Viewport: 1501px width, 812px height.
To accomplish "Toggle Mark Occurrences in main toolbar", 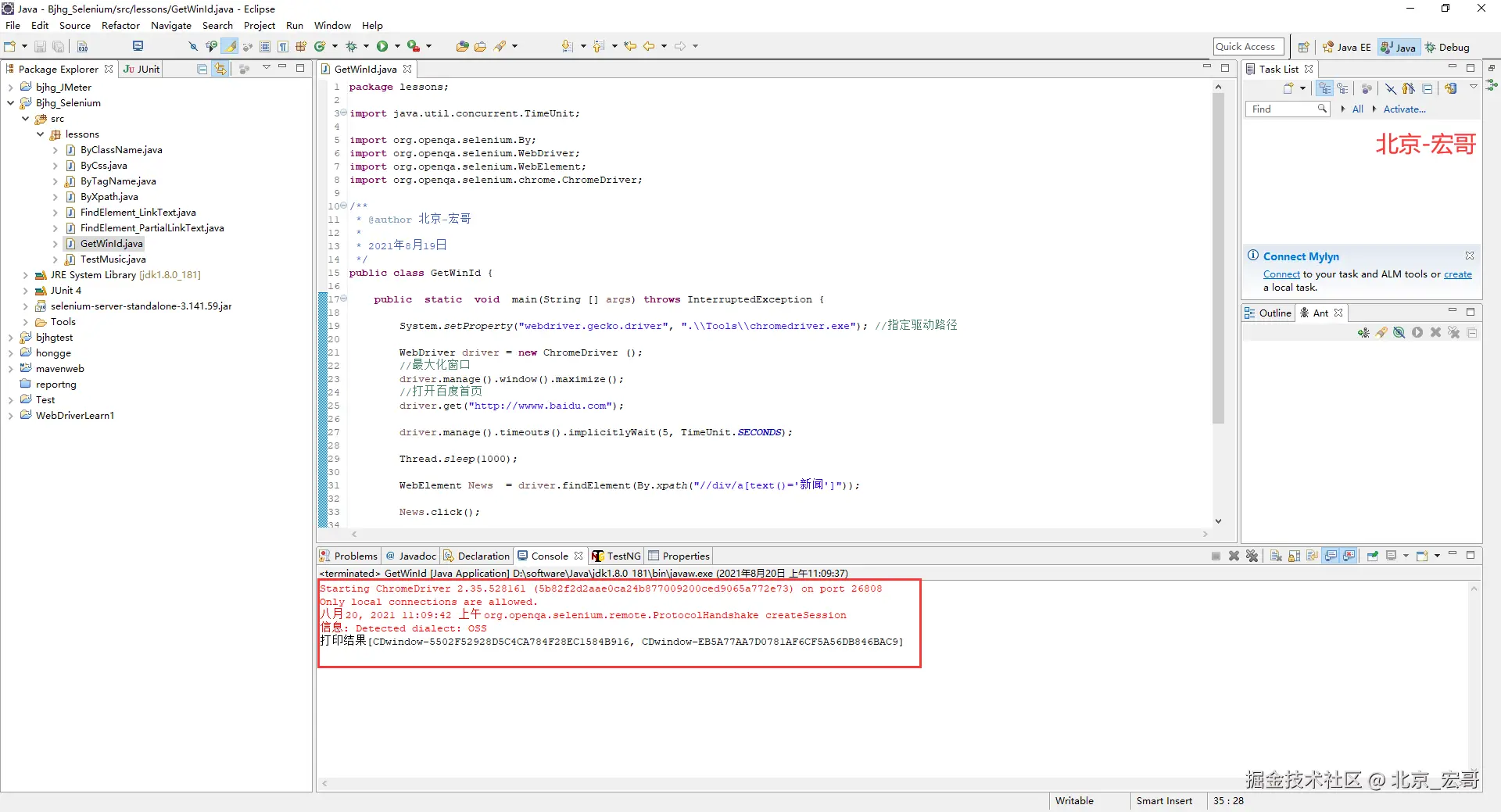I will [230, 47].
